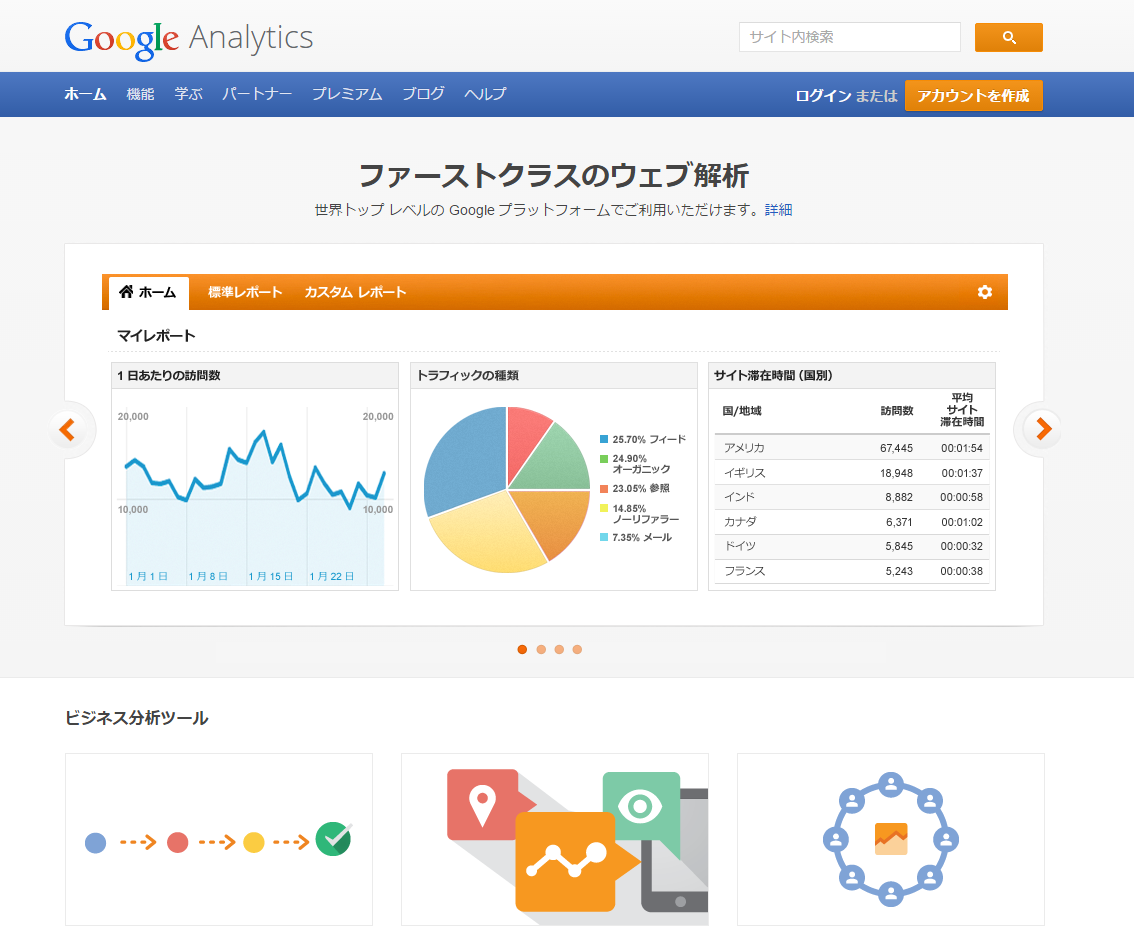Switch to the カスタム レポート tab
The image size is (1134, 934).
(355, 292)
